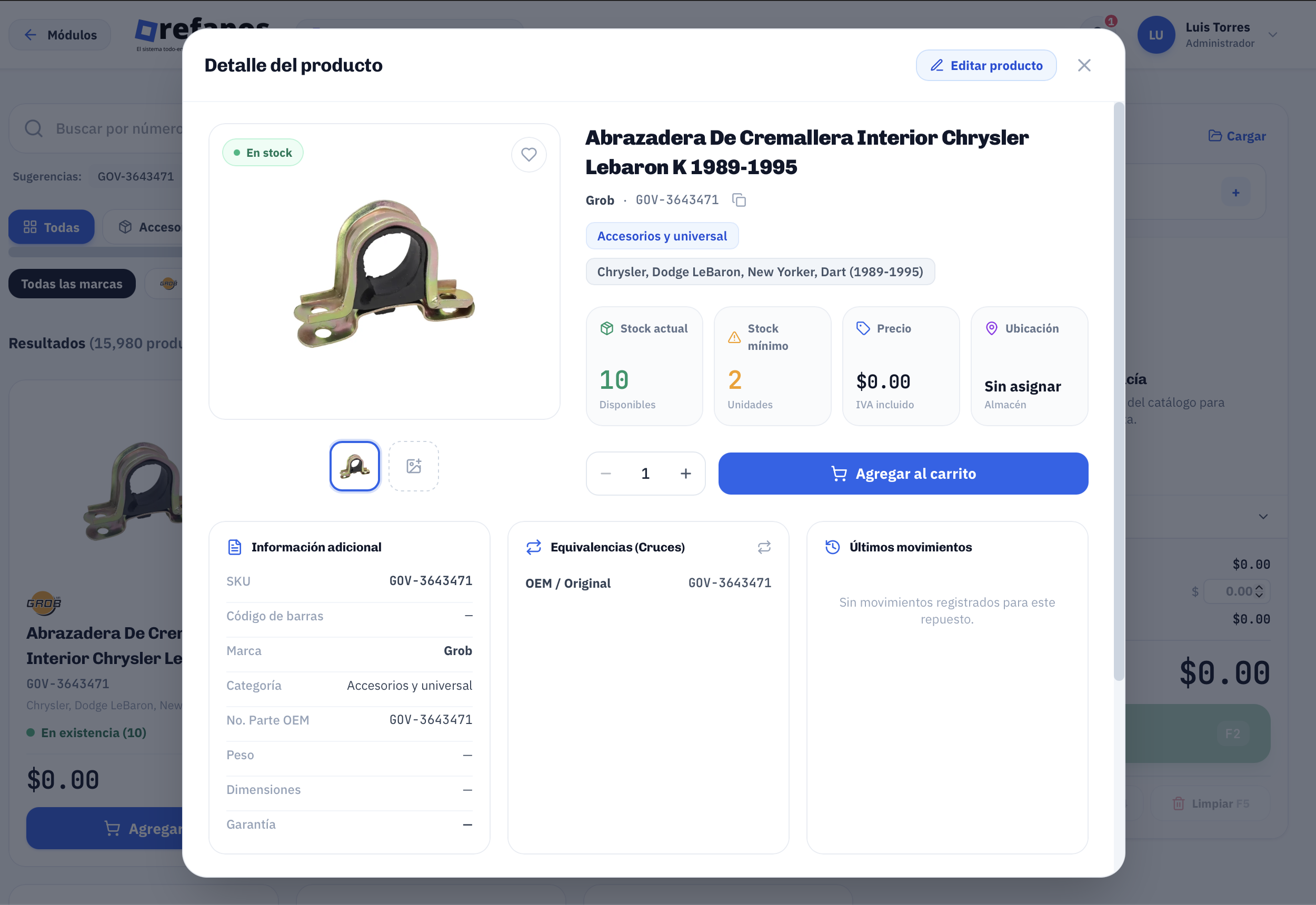Click the Información adicional document icon
The height and width of the screenshot is (905, 1316).
point(234,547)
